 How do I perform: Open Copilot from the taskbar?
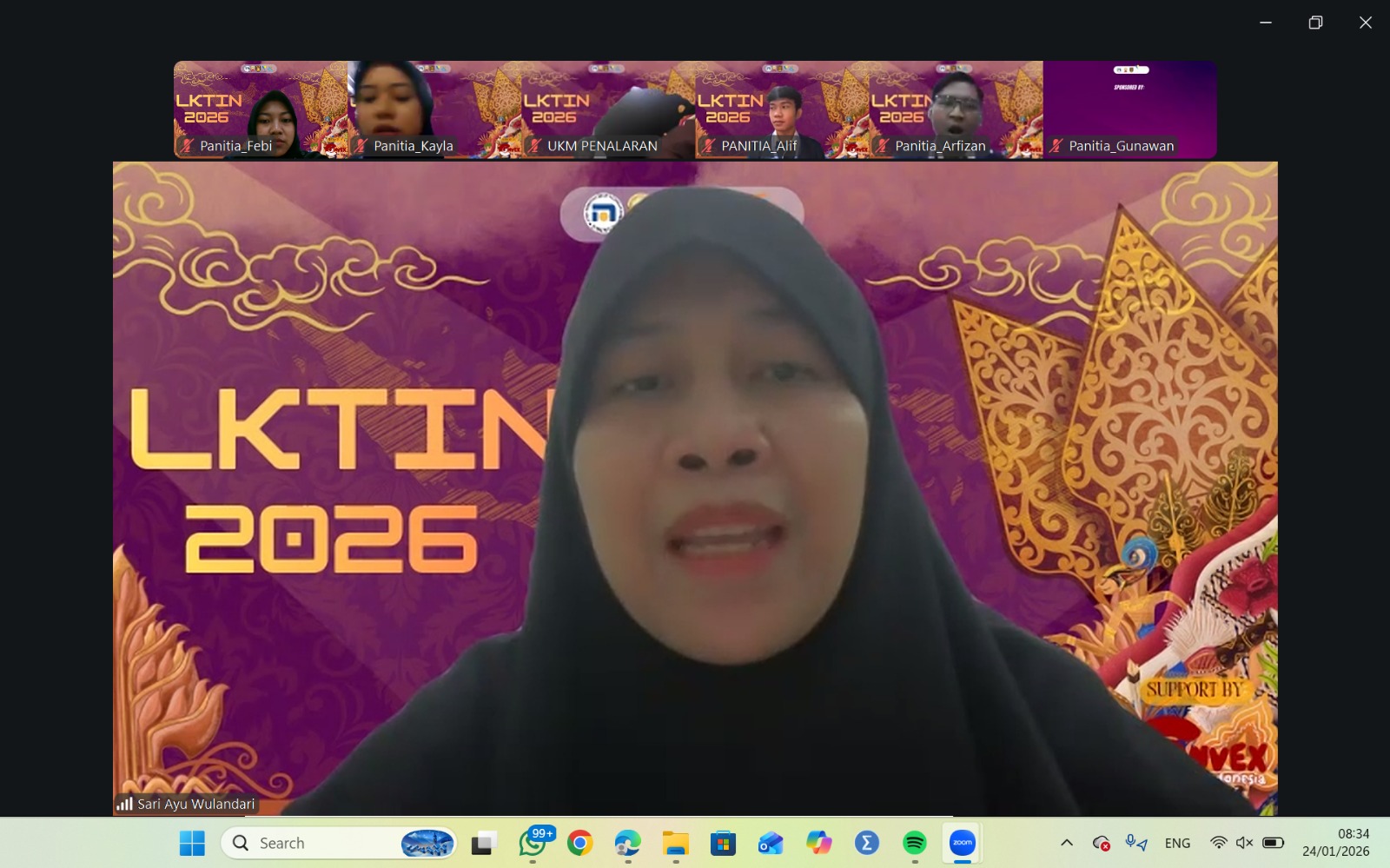click(x=817, y=843)
